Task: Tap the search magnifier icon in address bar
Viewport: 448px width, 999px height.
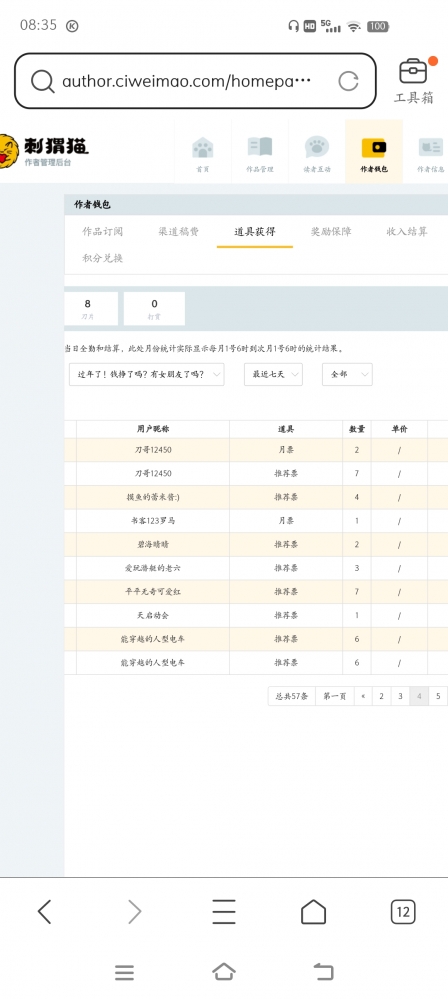Action: (43, 81)
